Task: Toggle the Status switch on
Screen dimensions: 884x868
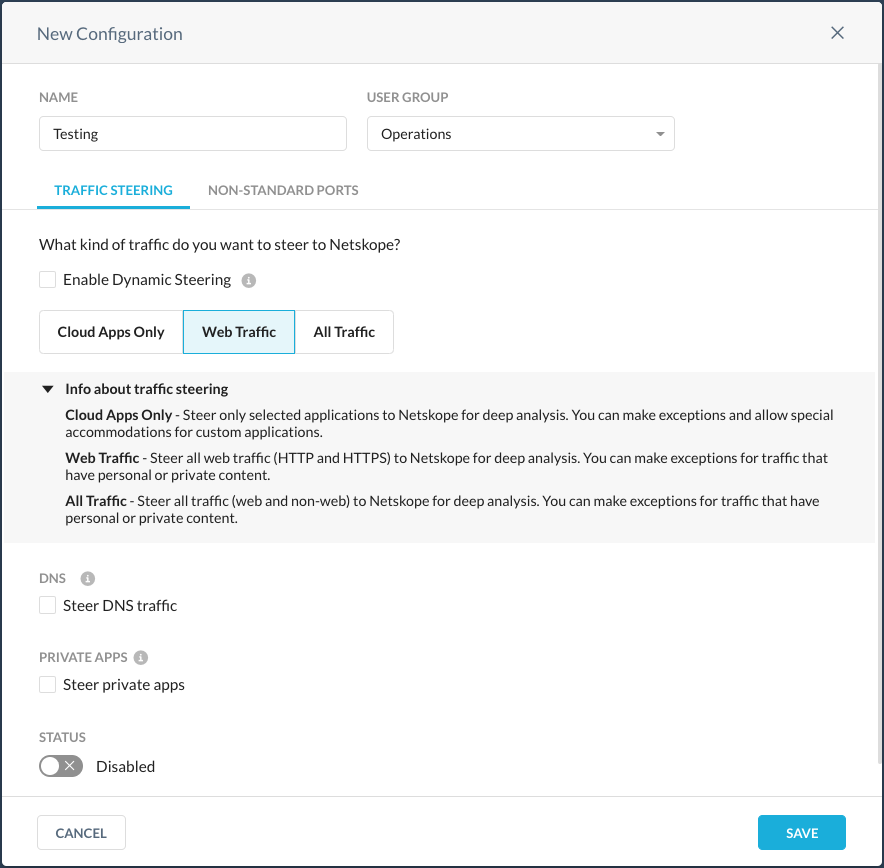Action: (x=61, y=766)
